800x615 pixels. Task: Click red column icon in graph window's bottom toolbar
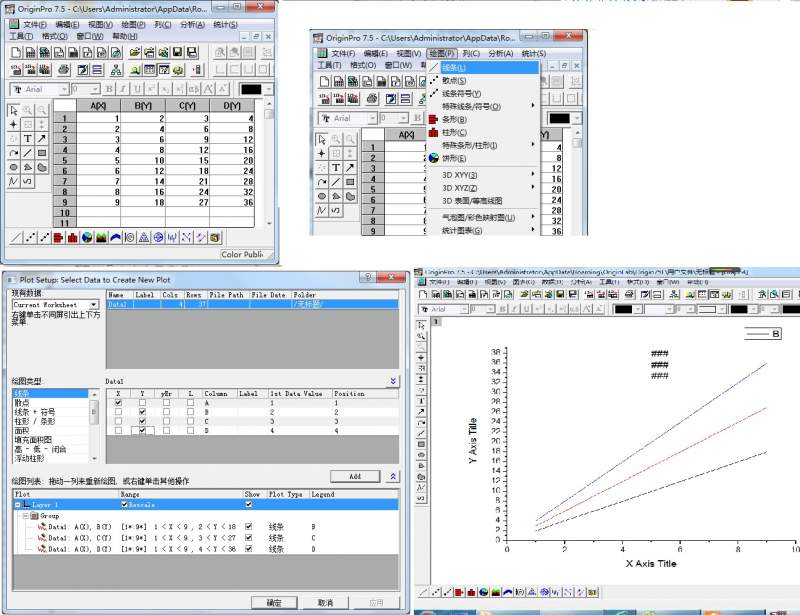(x=471, y=592)
